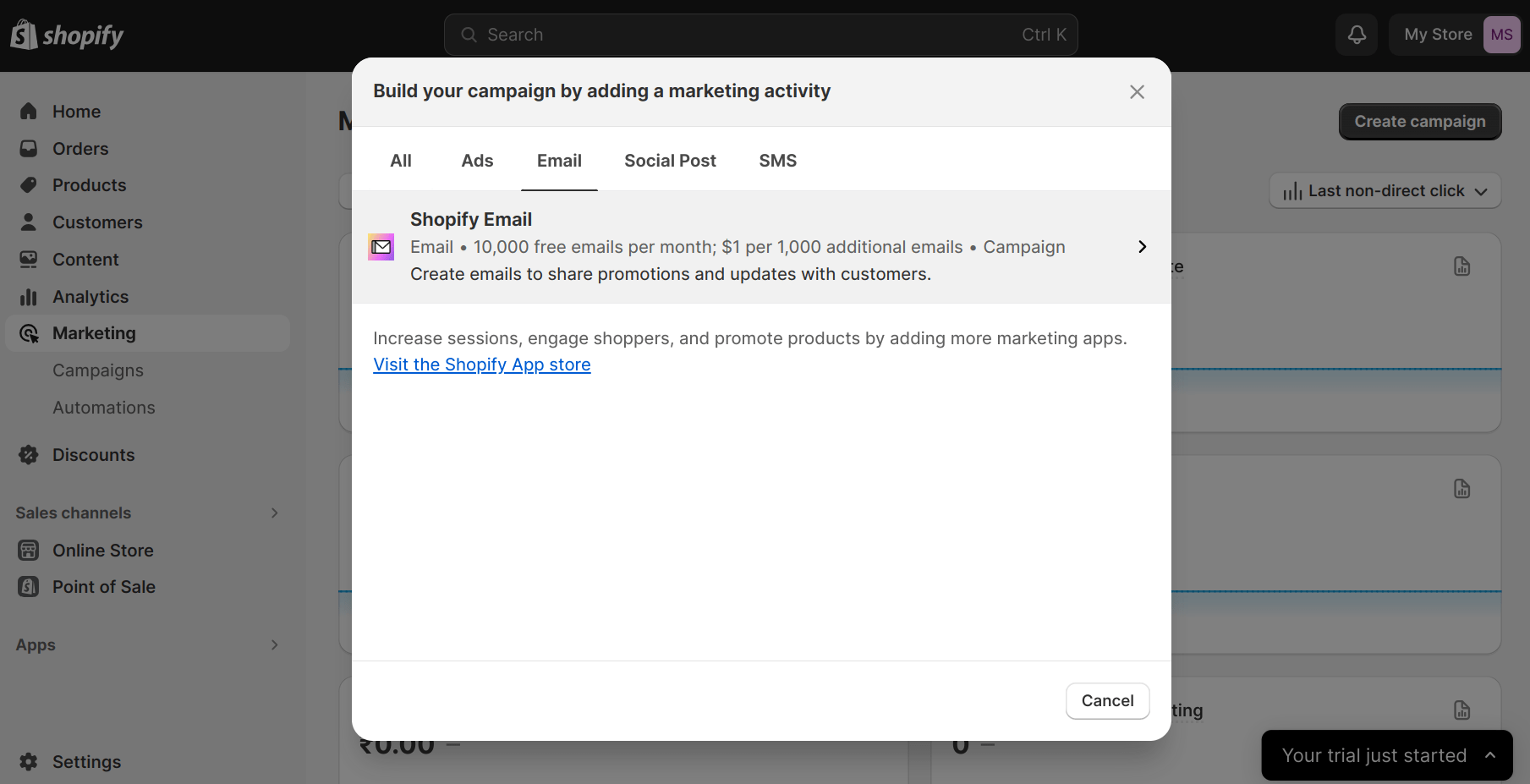
Task: Open the Settings gear at bottom
Action: [28, 761]
